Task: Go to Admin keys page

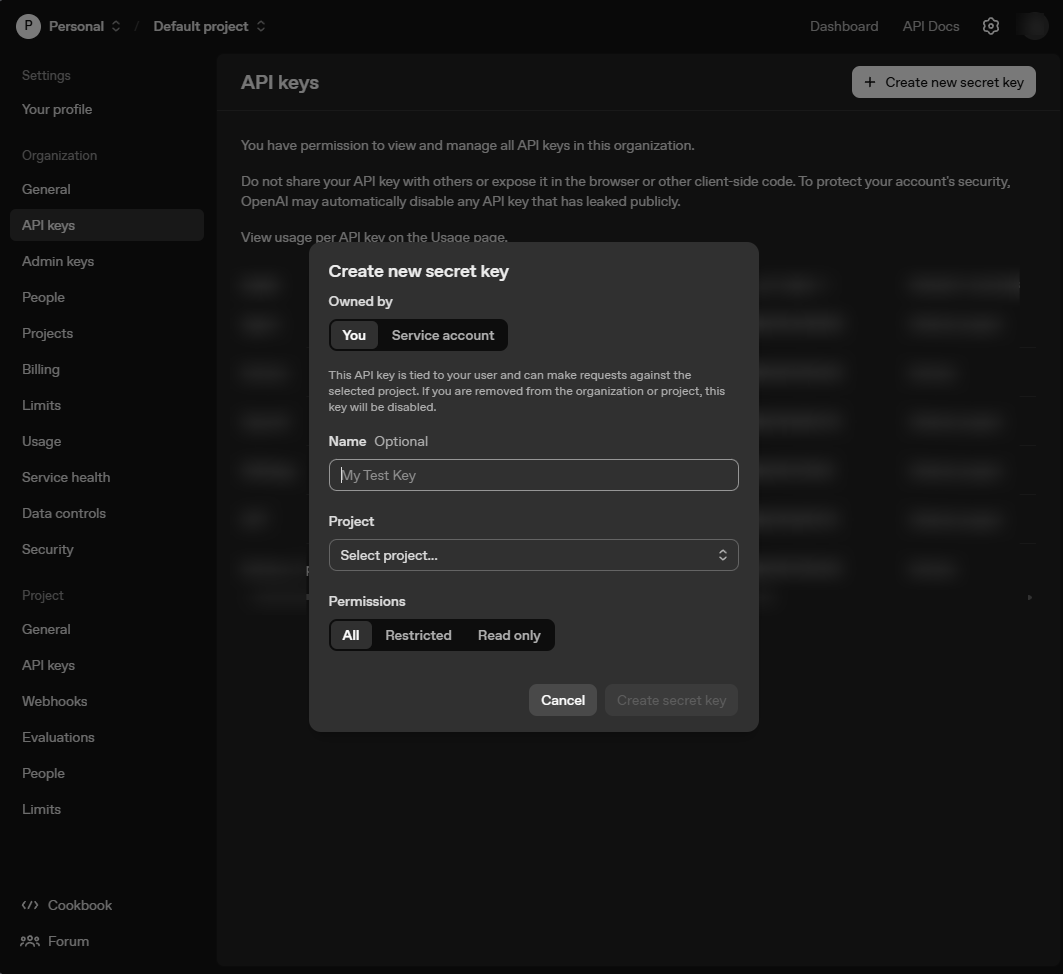Action: coord(58,261)
